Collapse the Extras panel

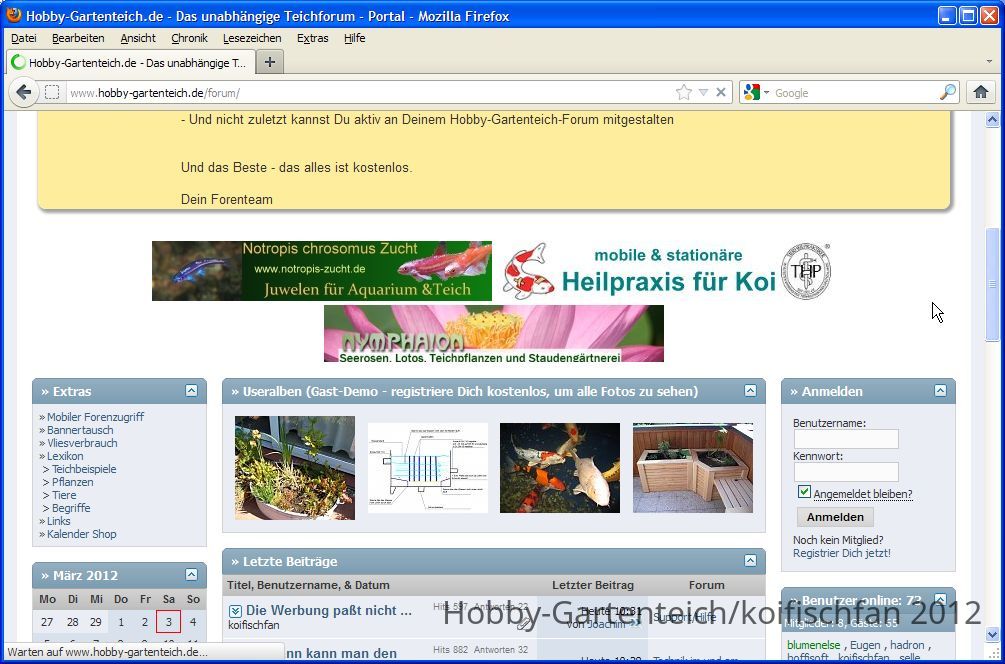[x=191, y=390]
